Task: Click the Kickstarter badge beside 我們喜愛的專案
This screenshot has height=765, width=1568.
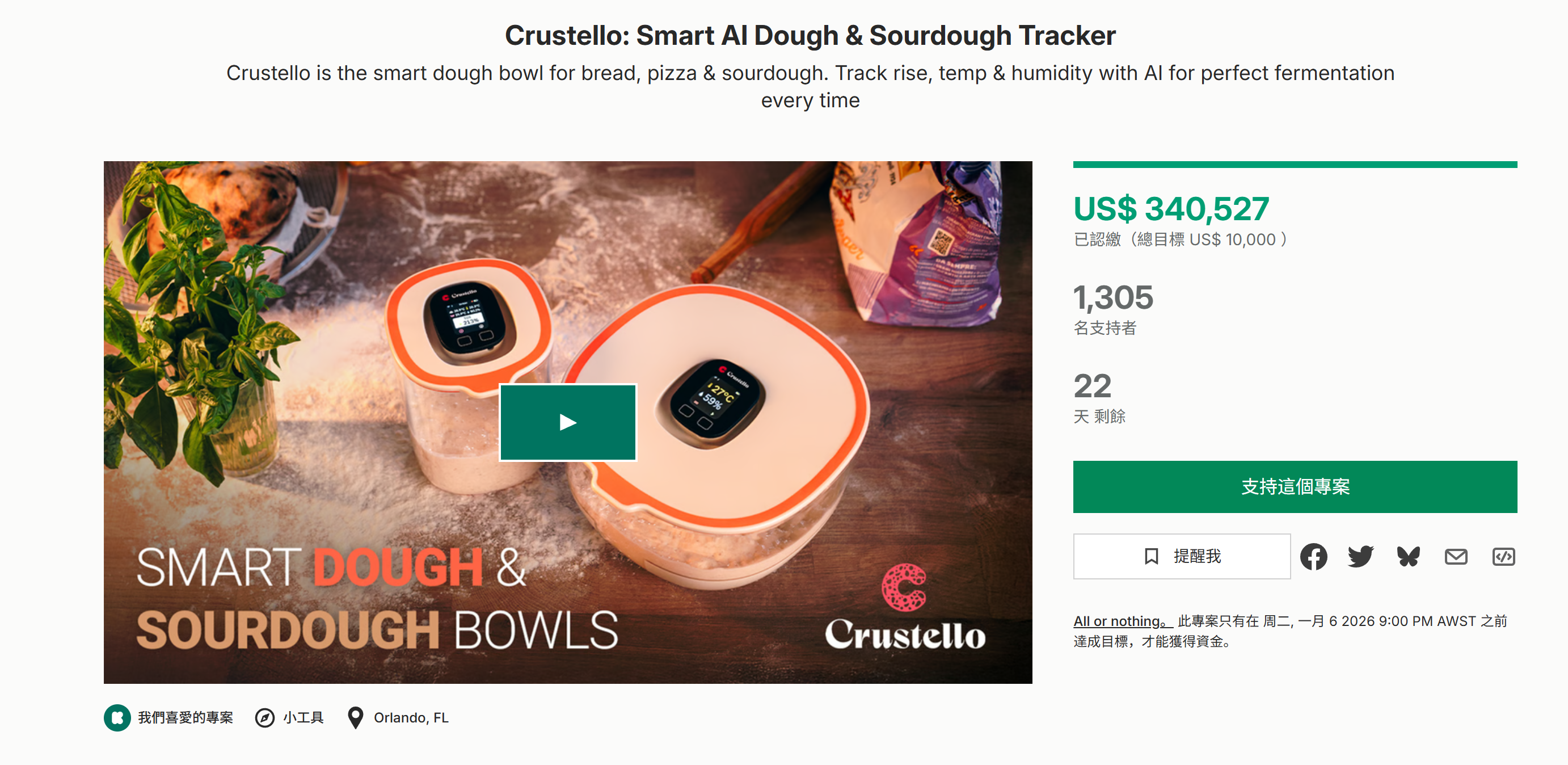Action: tap(118, 717)
